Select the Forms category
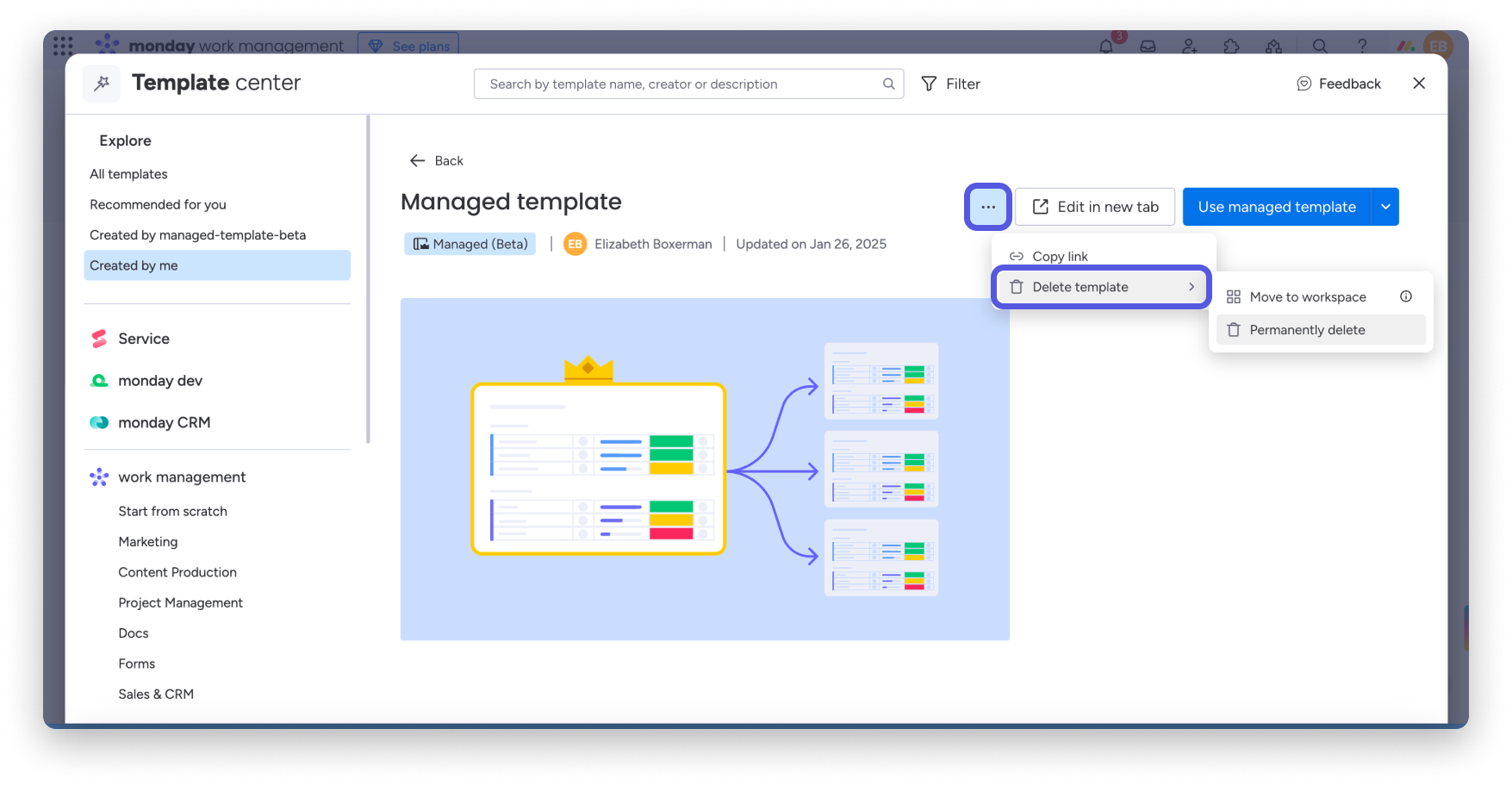 pos(136,664)
